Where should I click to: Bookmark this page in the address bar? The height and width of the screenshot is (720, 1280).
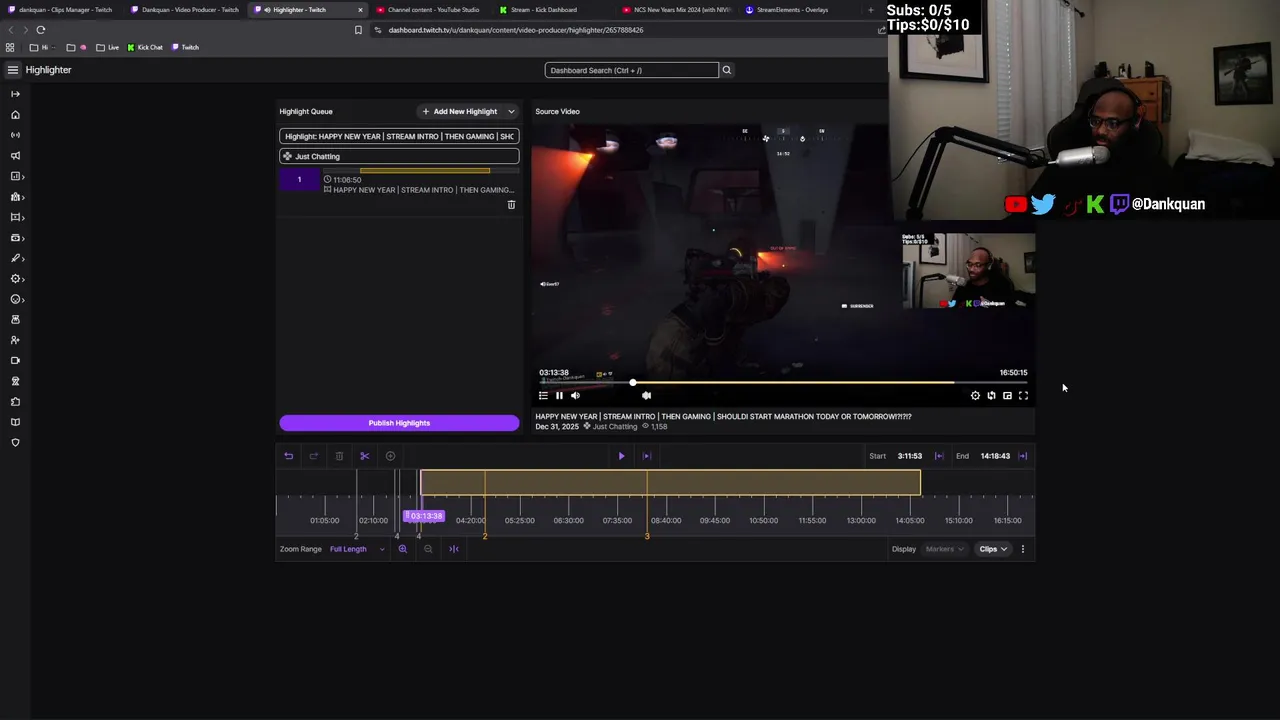point(358,30)
